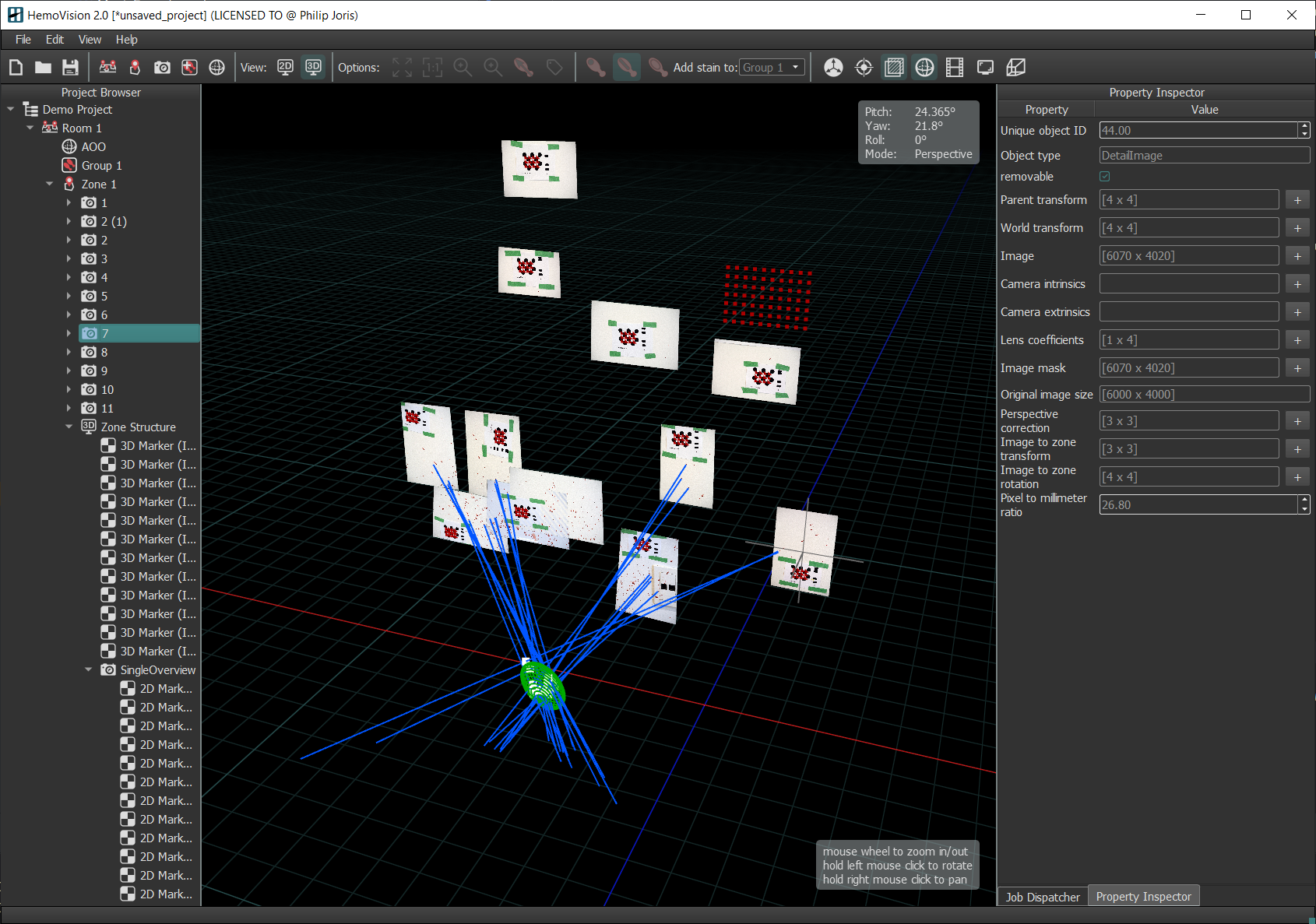Click the green bloodstain origin ellipsoid
This screenshot has height=924, width=1316.
coord(543,685)
